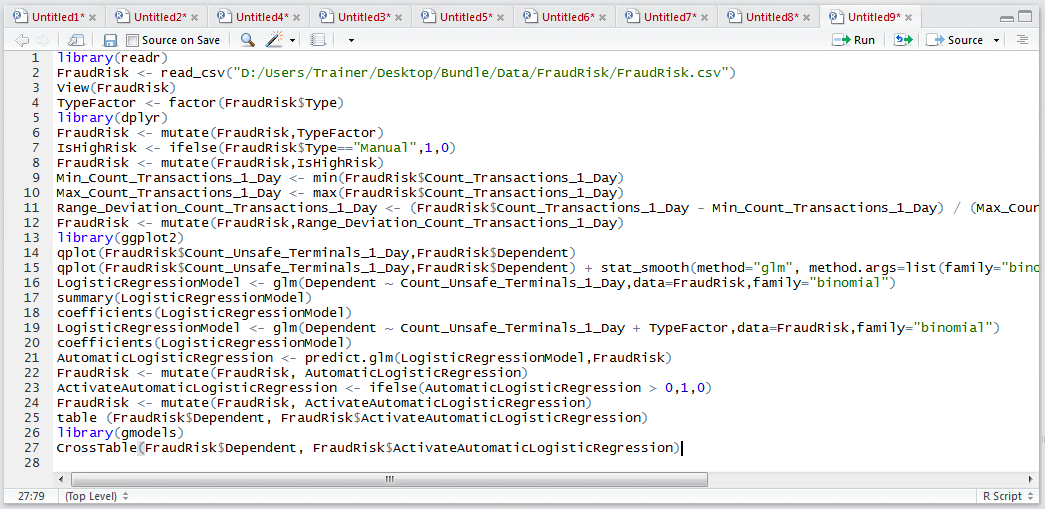
Task: Click line 1 library(readr)
Action: [112, 58]
